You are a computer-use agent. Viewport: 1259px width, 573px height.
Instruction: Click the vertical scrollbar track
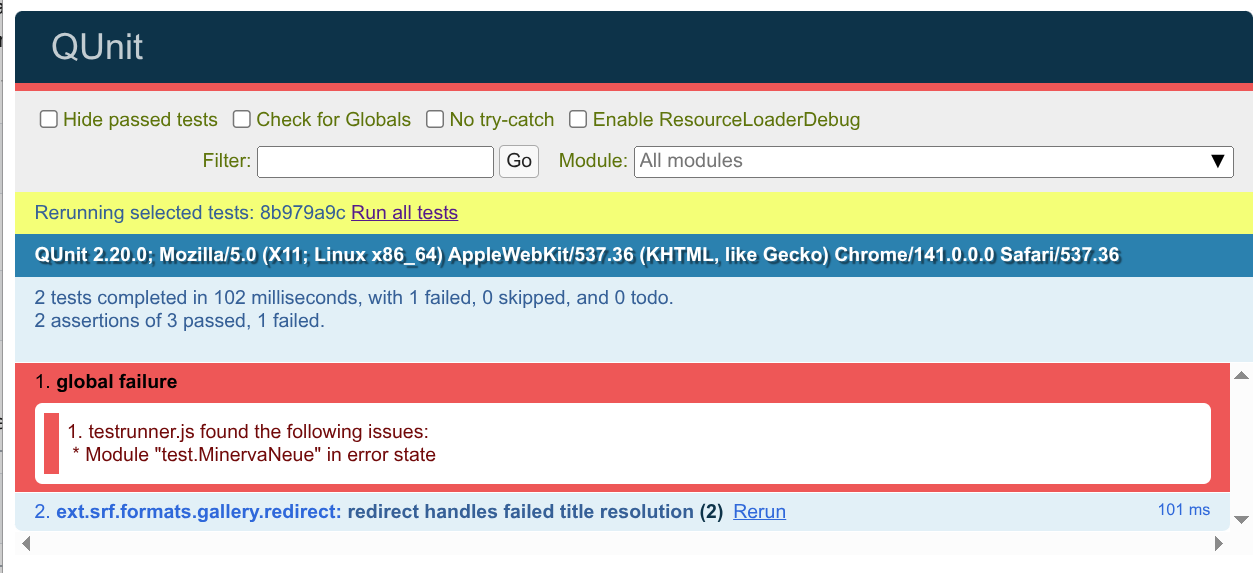[x=1241, y=447]
